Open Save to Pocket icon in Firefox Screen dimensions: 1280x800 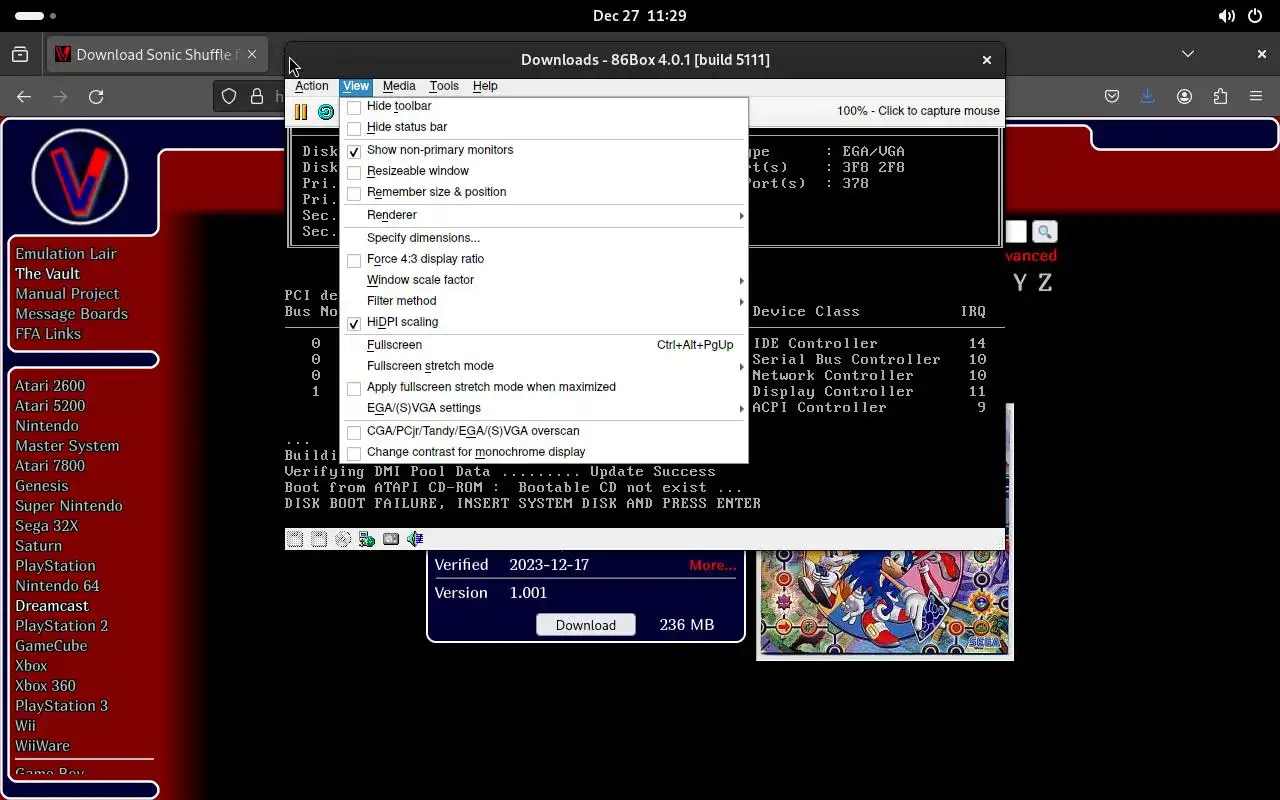(x=1112, y=96)
